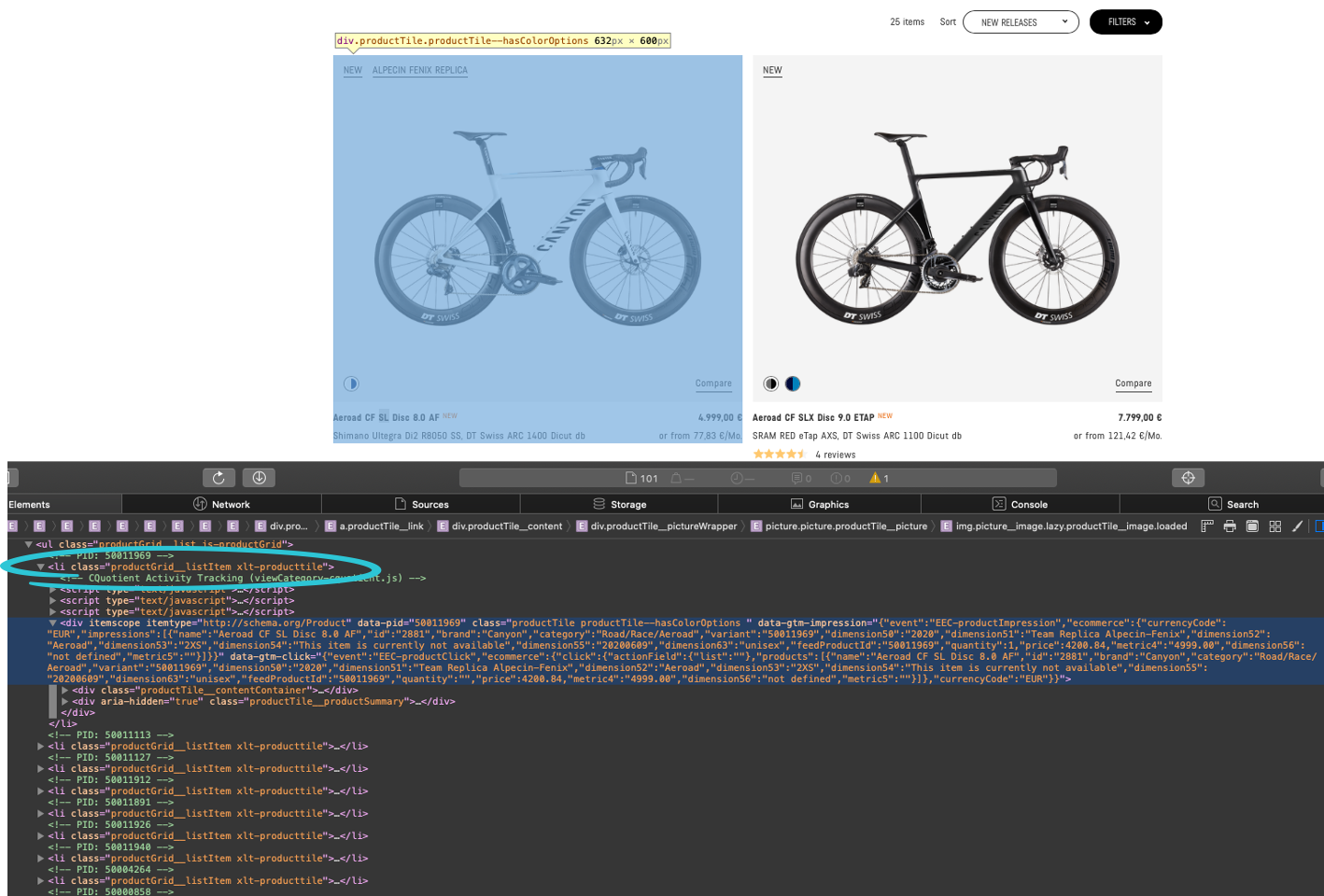Click the Console tab prompt icon
Image resolution: width=1324 pixels, height=896 pixels.
point(998,504)
